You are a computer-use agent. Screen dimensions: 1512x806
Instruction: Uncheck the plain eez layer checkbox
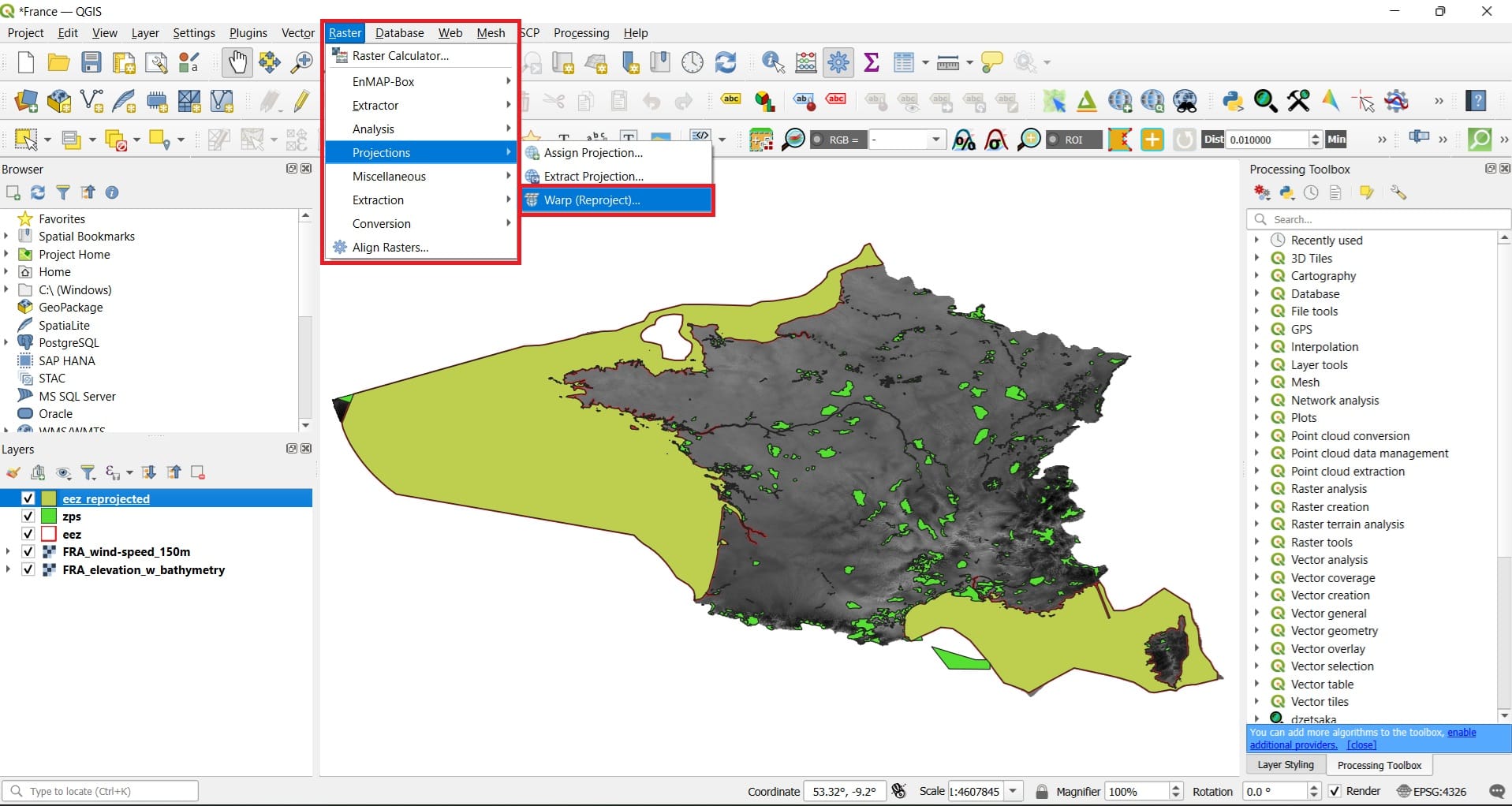pos(28,534)
